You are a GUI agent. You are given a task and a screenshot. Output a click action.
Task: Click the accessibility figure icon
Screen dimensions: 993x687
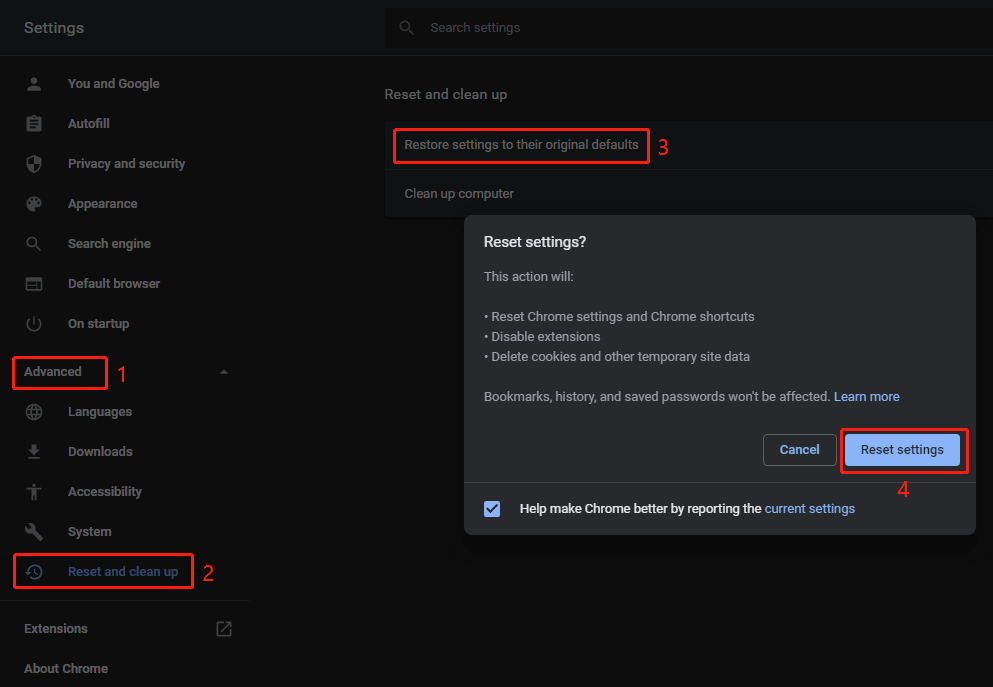point(34,491)
